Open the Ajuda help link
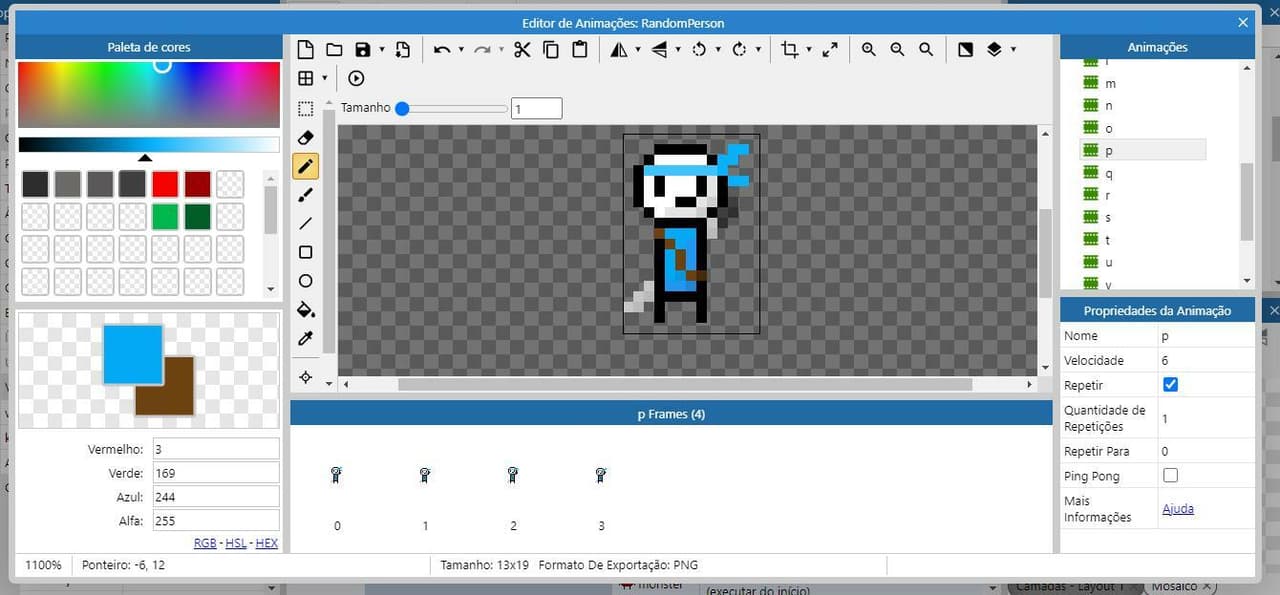 [x=1178, y=509]
